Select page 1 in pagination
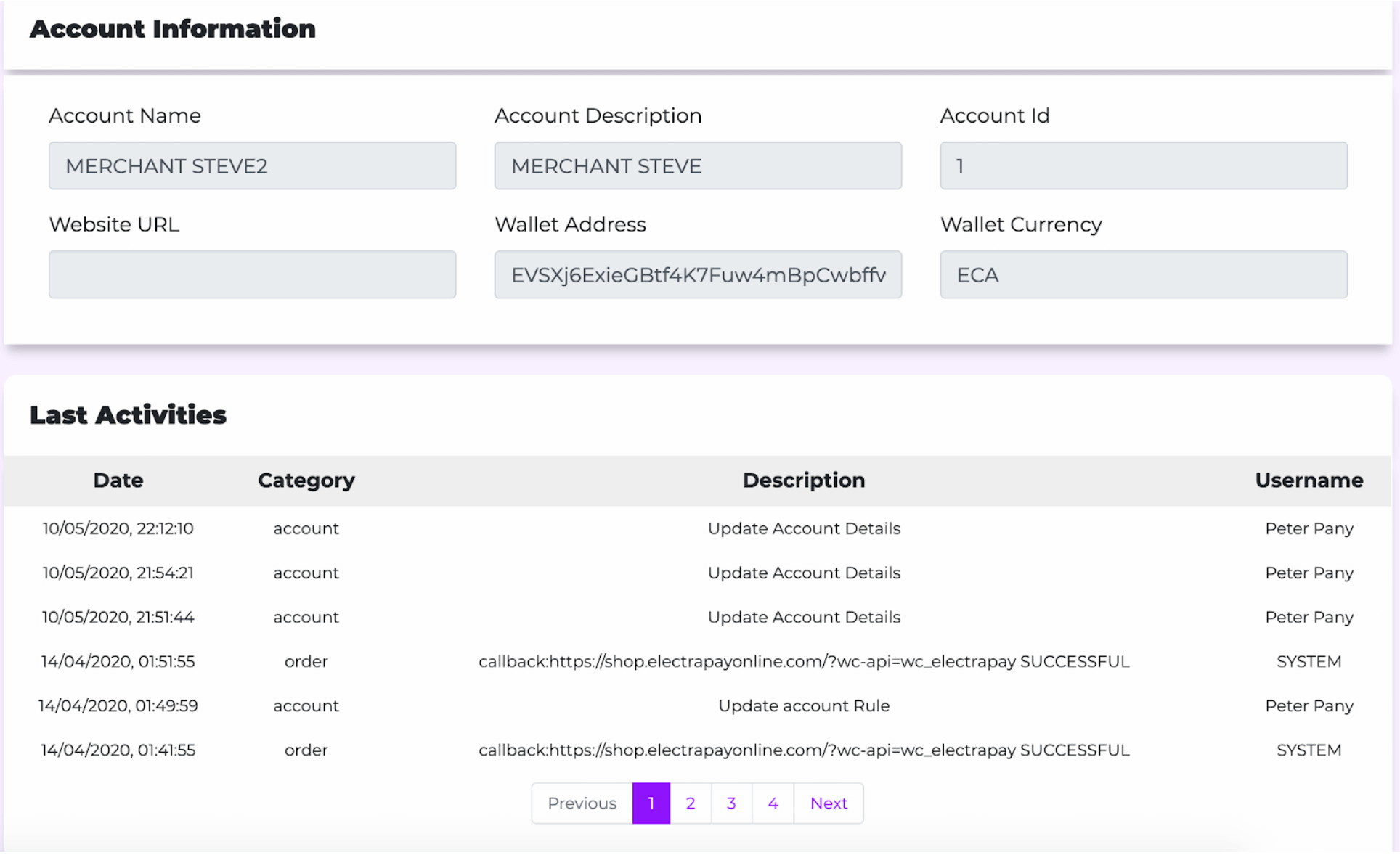 [x=651, y=803]
